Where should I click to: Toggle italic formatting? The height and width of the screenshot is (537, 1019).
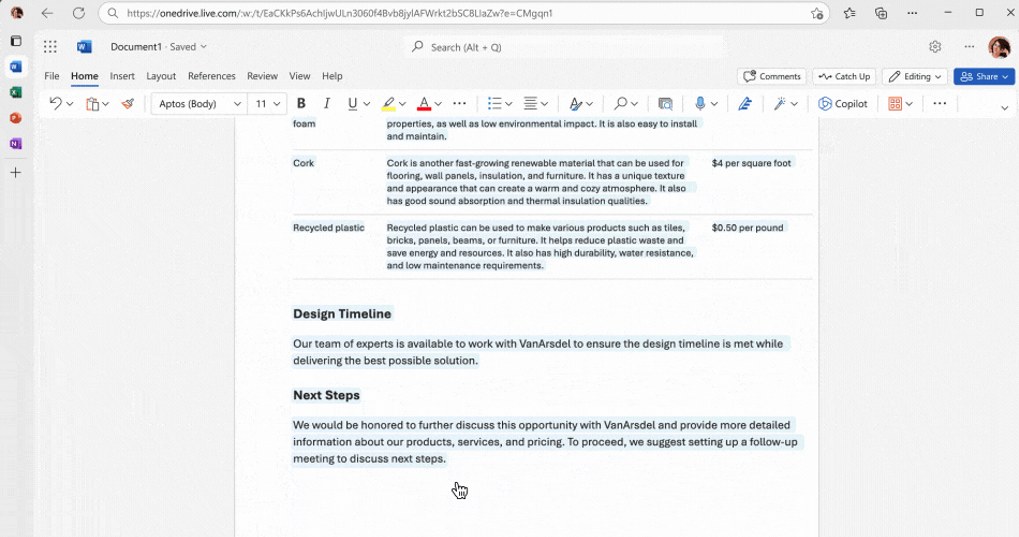[327, 103]
